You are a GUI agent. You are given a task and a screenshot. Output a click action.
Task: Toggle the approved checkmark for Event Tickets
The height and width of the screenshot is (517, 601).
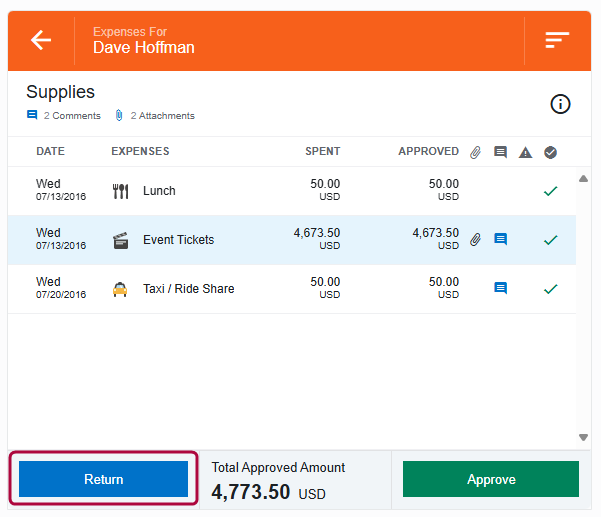click(550, 240)
